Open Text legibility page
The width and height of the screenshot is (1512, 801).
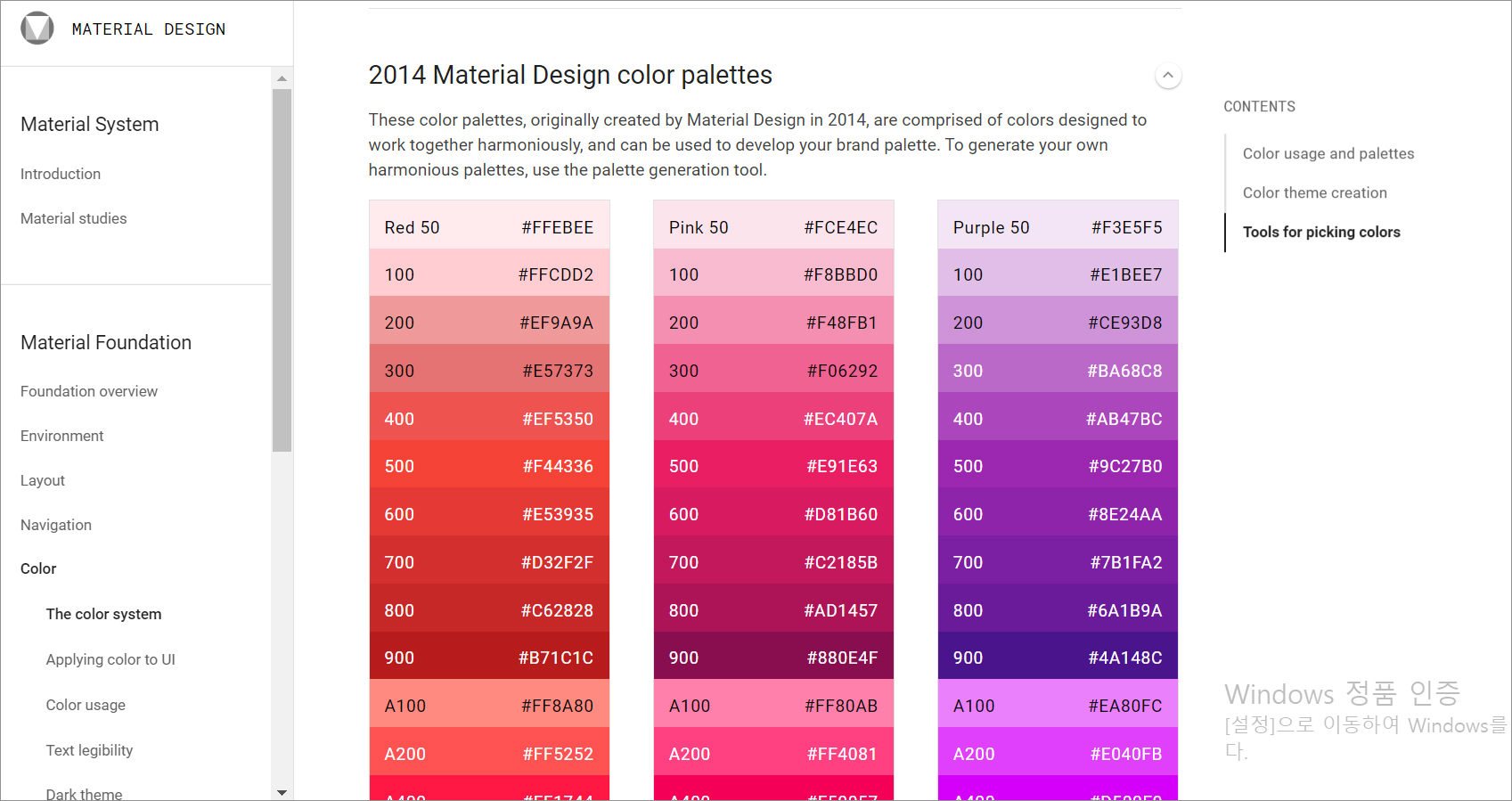[89, 750]
